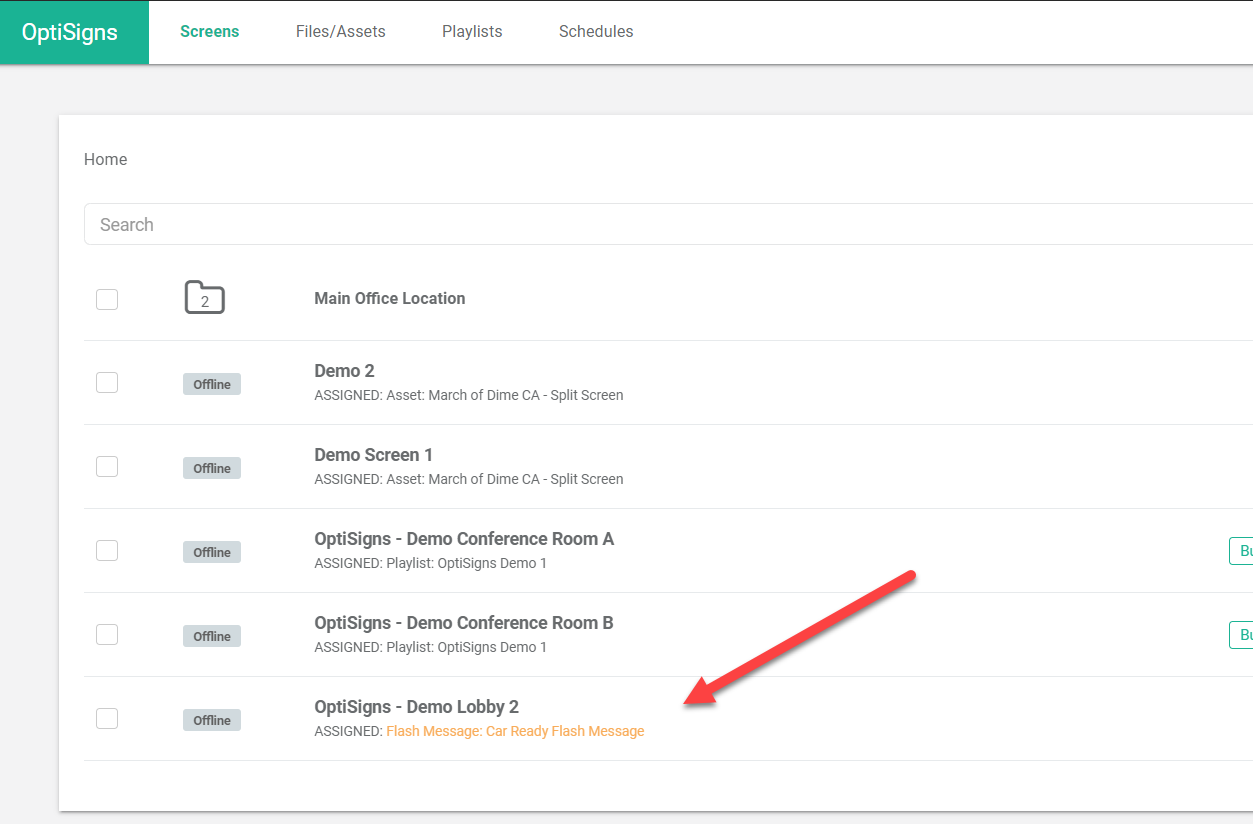The height and width of the screenshot is (824, 1253).
Task: Click Conference Room B's assigned playlist text
Action: pos(431,647)
